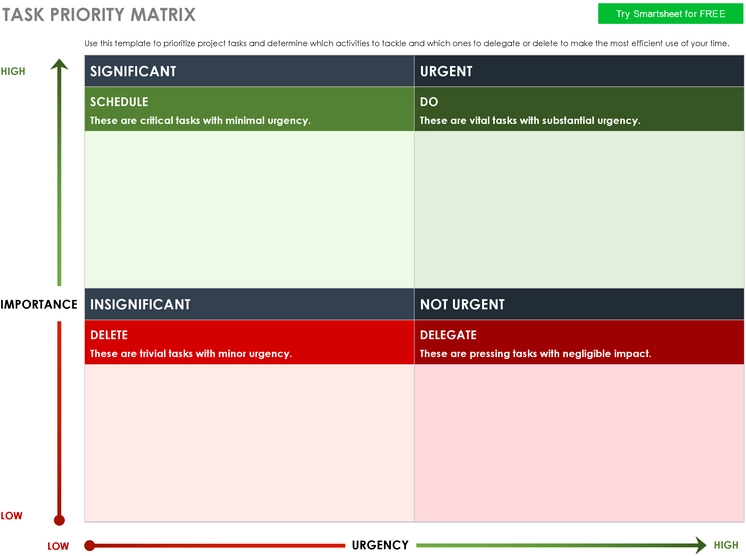This screenshot has width=746, height=556.
Task: Click the SIGNIFICANT header cell
Action: point(249,71)
